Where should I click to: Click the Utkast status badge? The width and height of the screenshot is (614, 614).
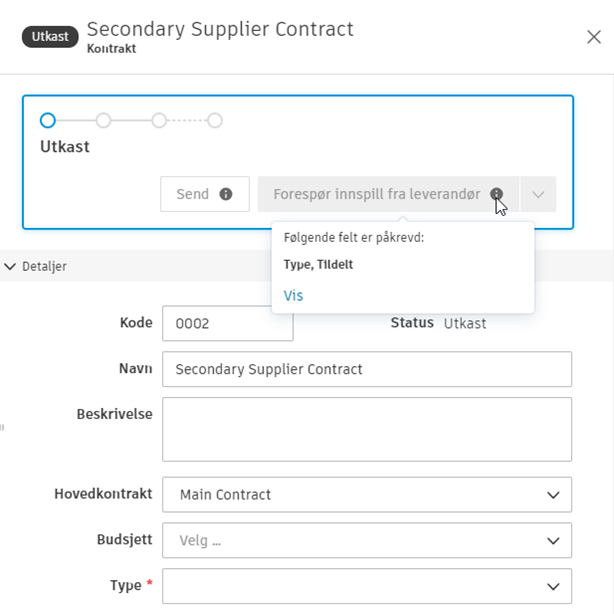pyautogui.click(x=50, y=38)
